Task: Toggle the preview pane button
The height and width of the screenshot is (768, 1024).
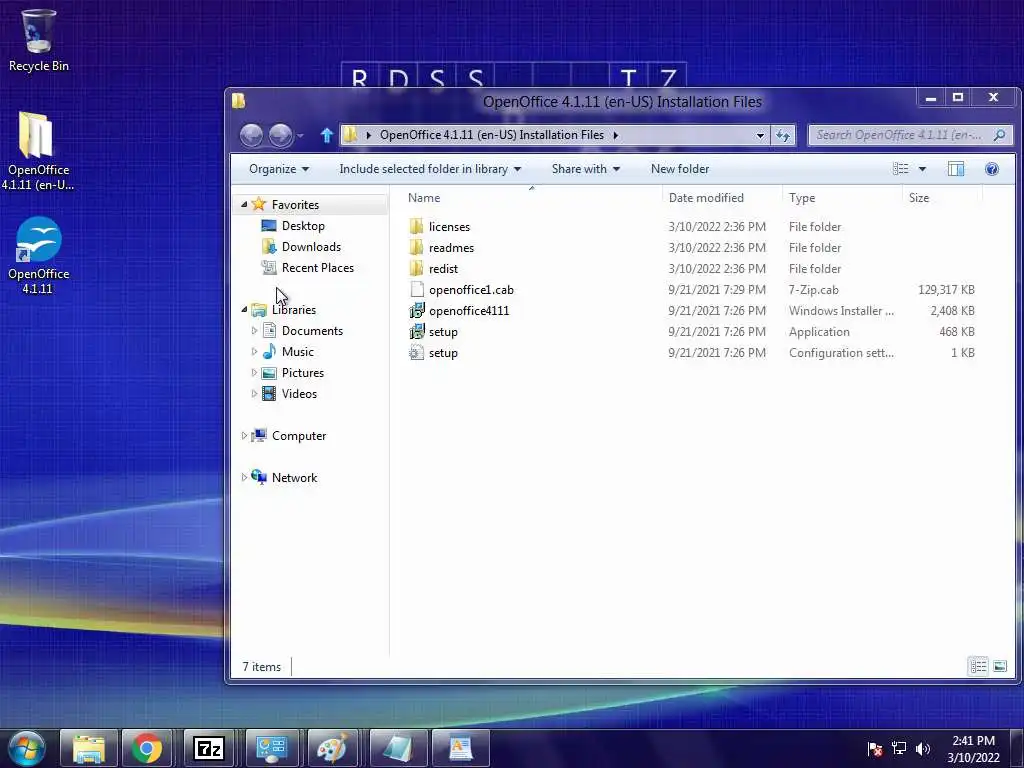Action: coord(955,169)
